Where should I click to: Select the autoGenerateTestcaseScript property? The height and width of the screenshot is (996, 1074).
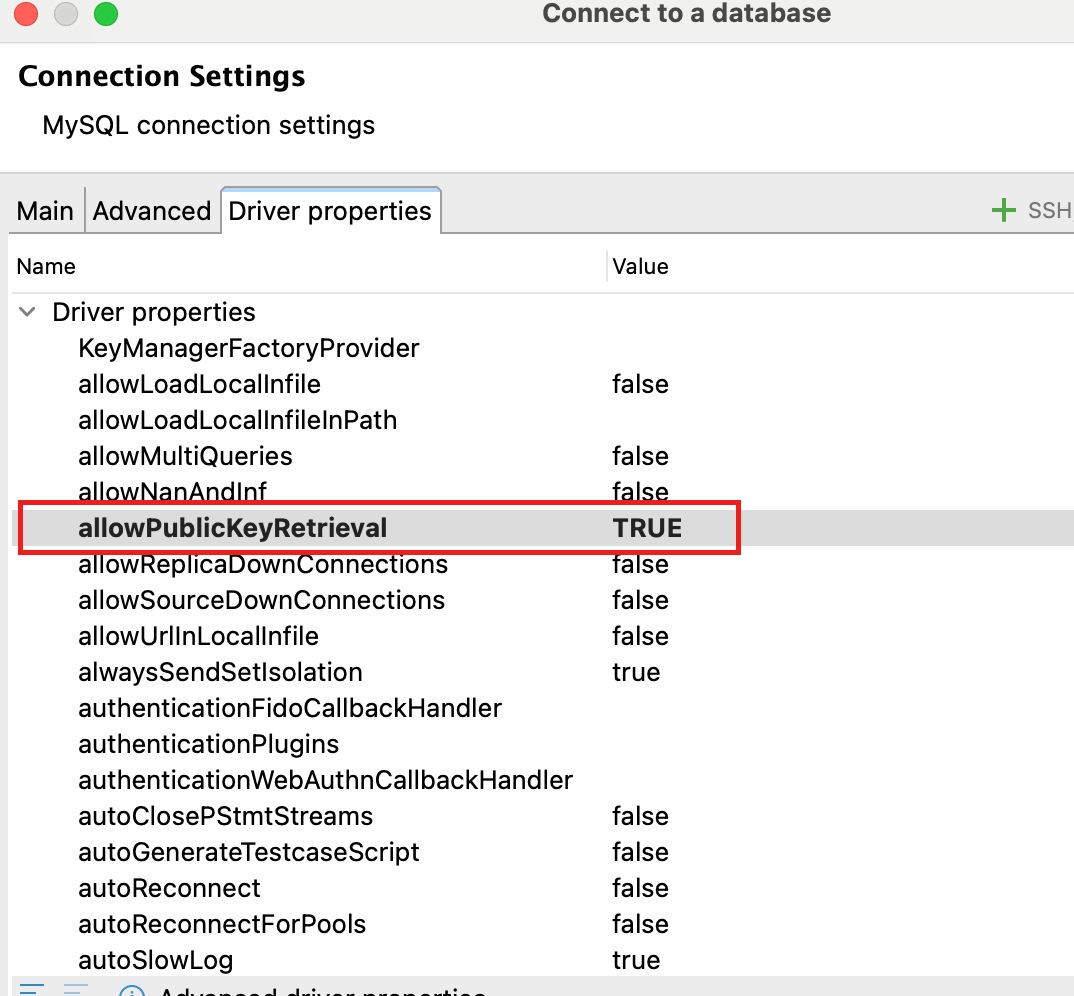point(249,852)
